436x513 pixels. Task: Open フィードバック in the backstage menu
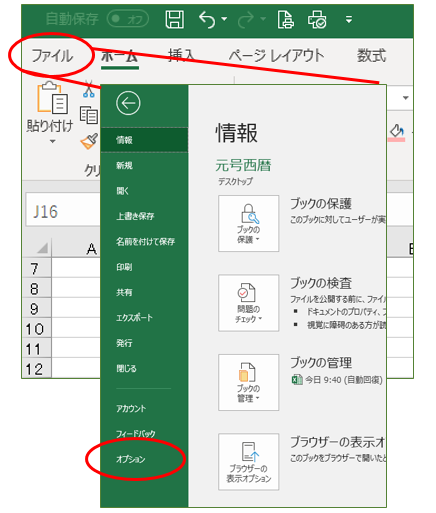coord(144,433)
